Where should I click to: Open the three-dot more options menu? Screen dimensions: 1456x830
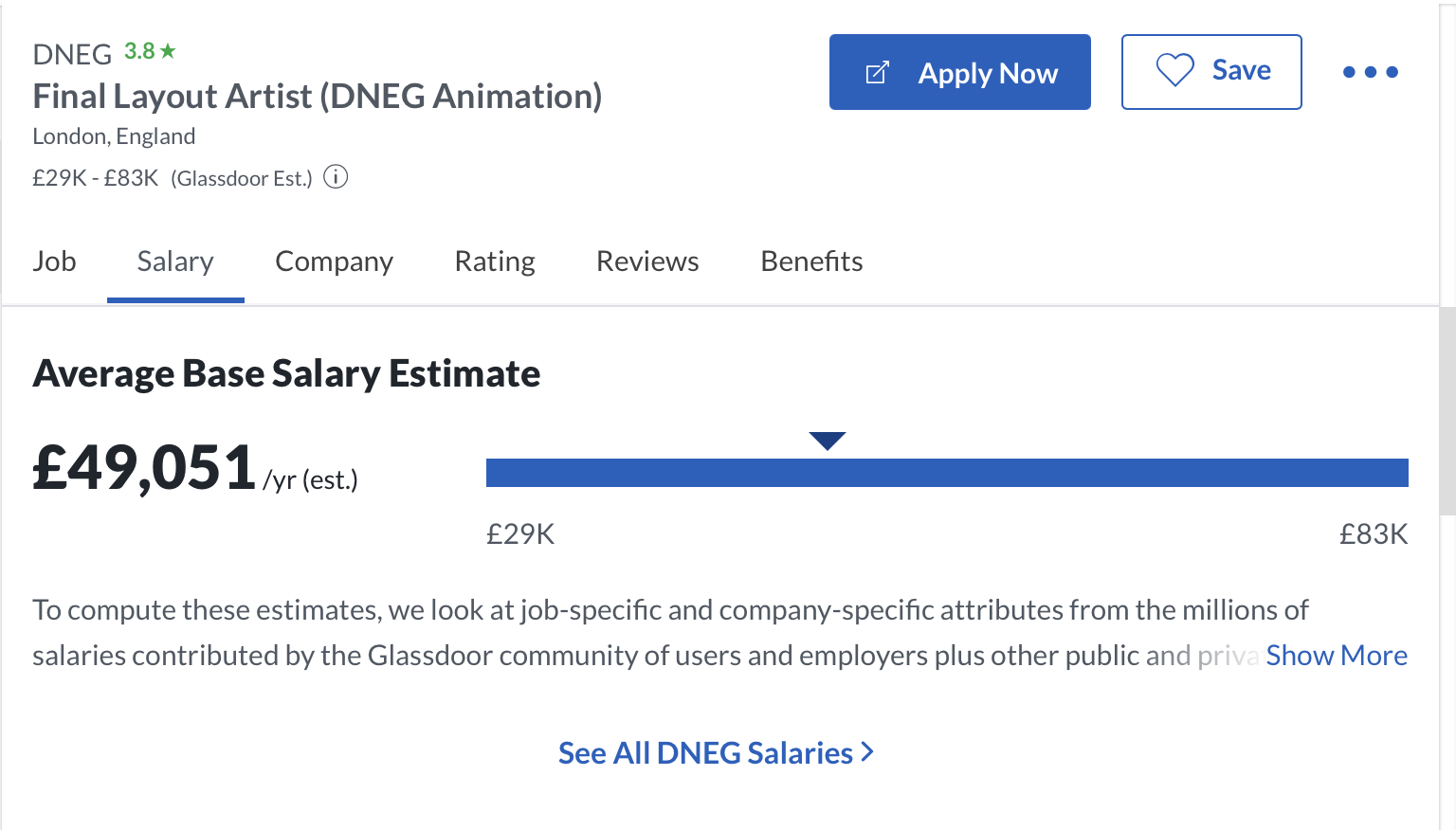pyautogui.click(x=1371, y=72)
